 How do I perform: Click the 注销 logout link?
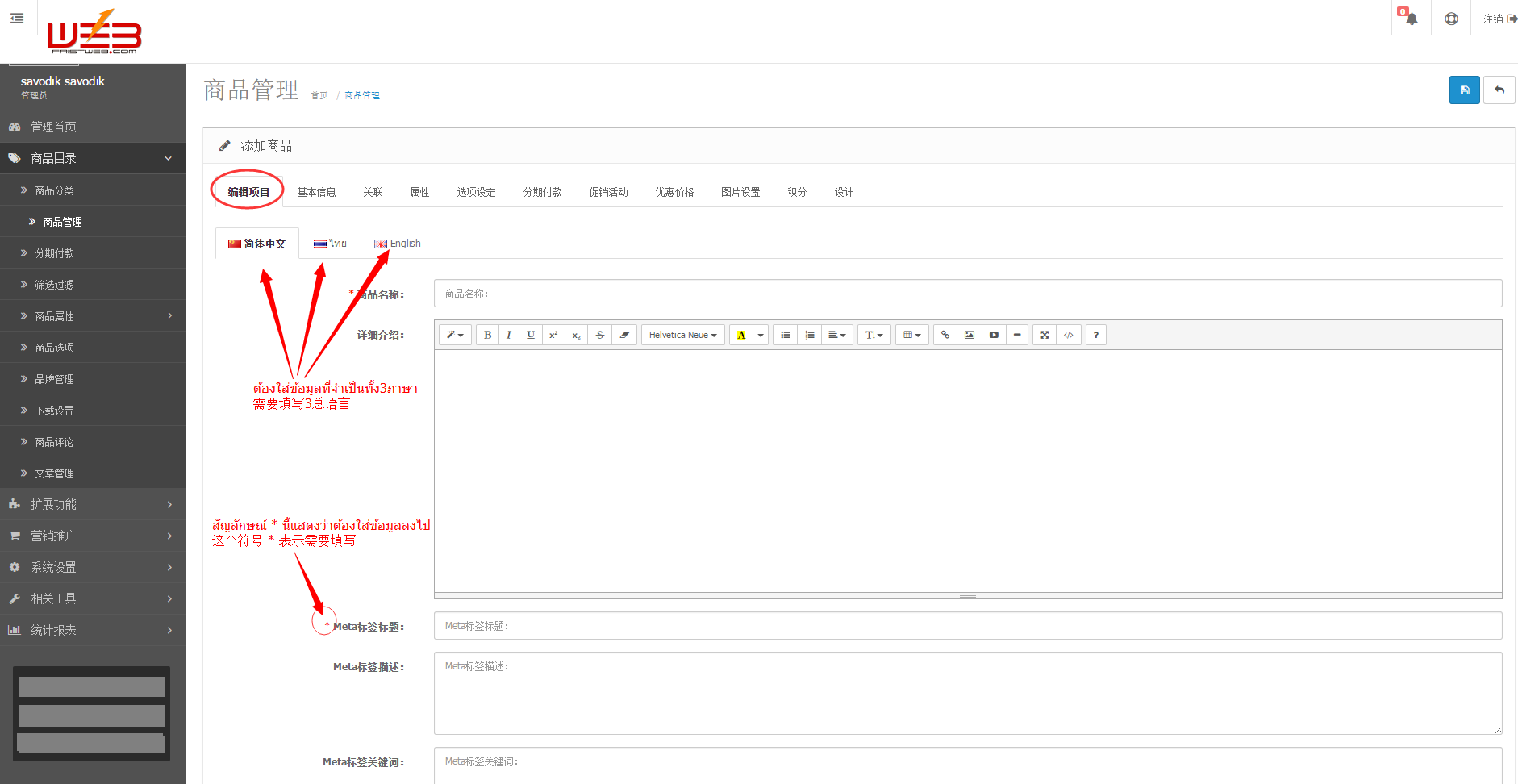tap(1499, 19)
